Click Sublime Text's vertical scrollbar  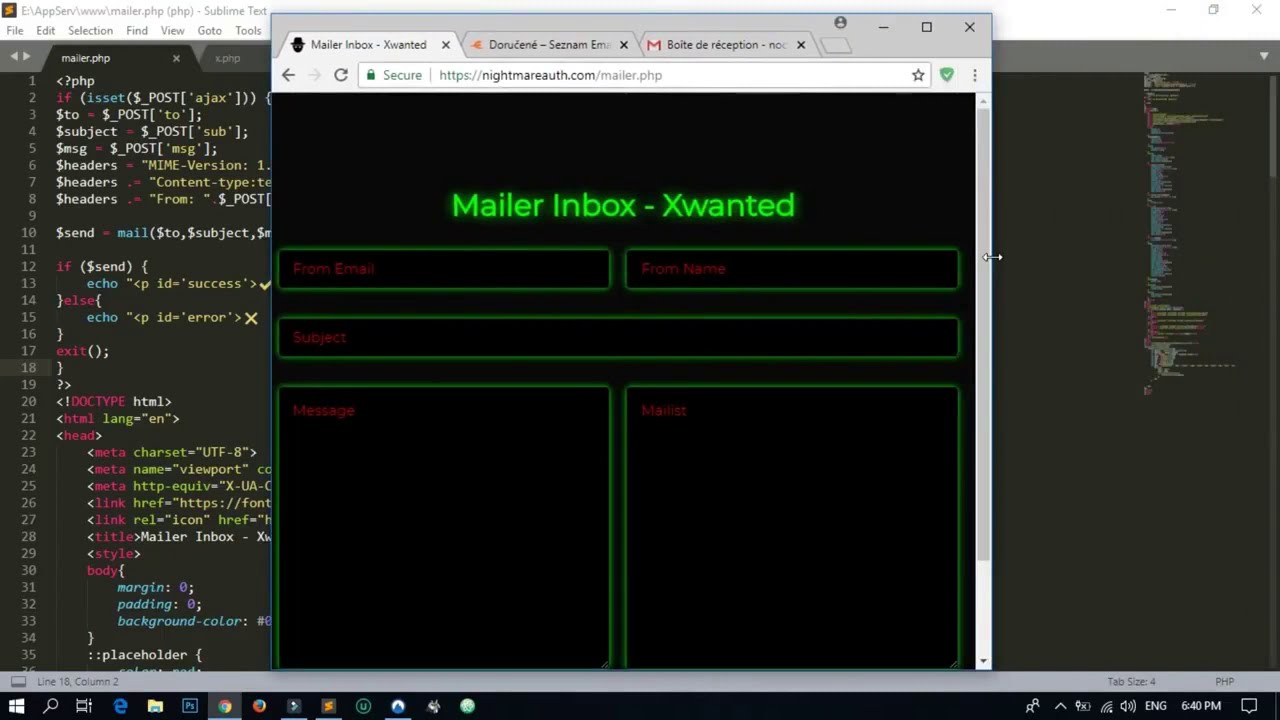coord(1274,125)
